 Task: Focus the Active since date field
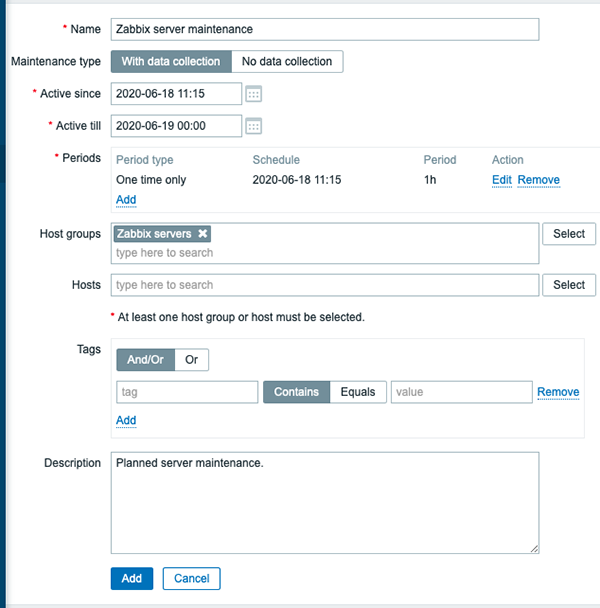click(176, 93)
